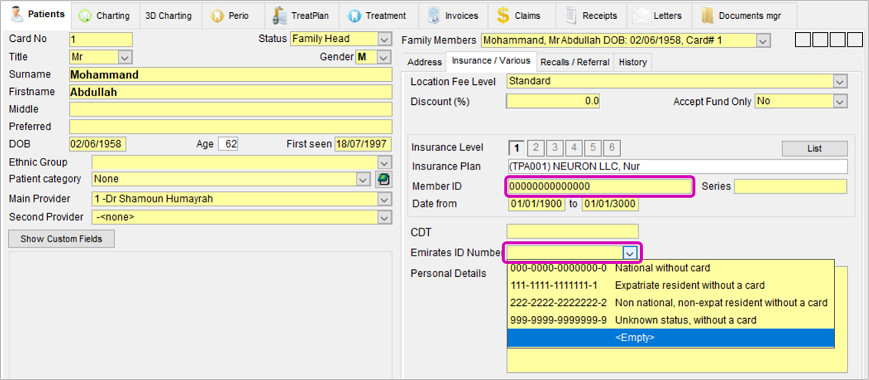Viewport: 869px width, 380px height.
Task: Expand the Status dropdown
Action: pyautogui.click(x=384, y=39)
